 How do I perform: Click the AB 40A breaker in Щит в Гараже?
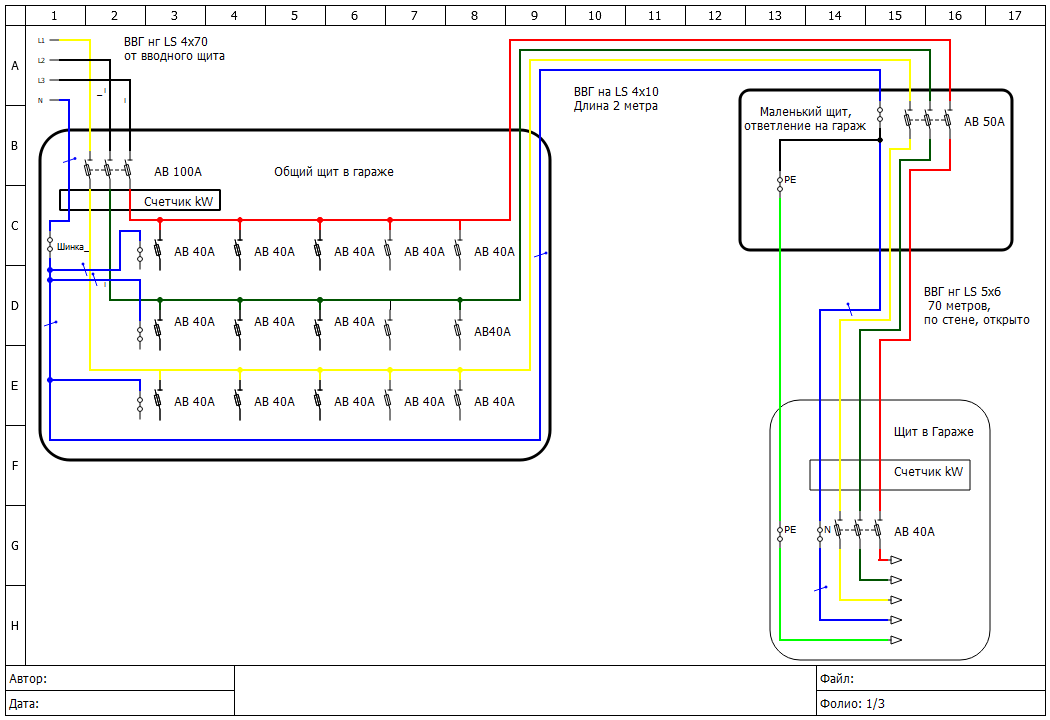[858, 531]
